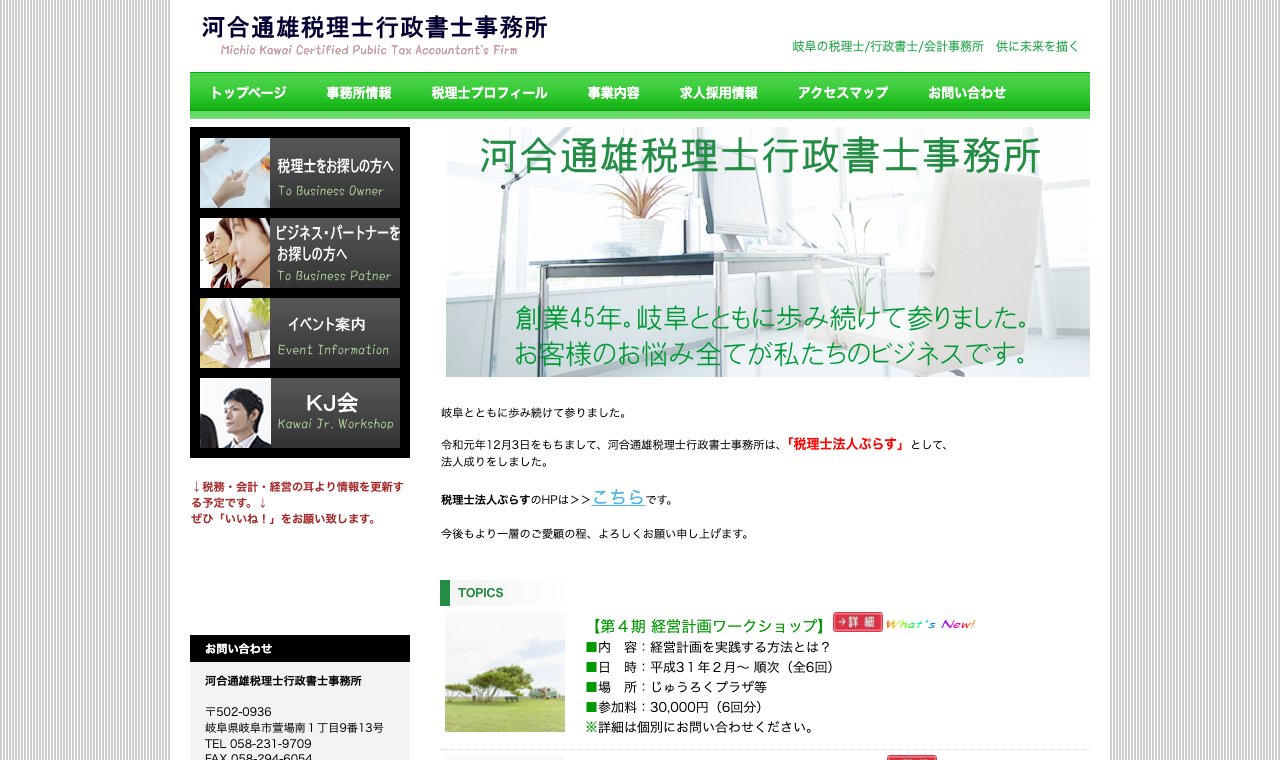The width and height of the screenshot is (1280, 760).
Task: Go to 税理士プロフィール page
Action: click(x=490, y=93)
